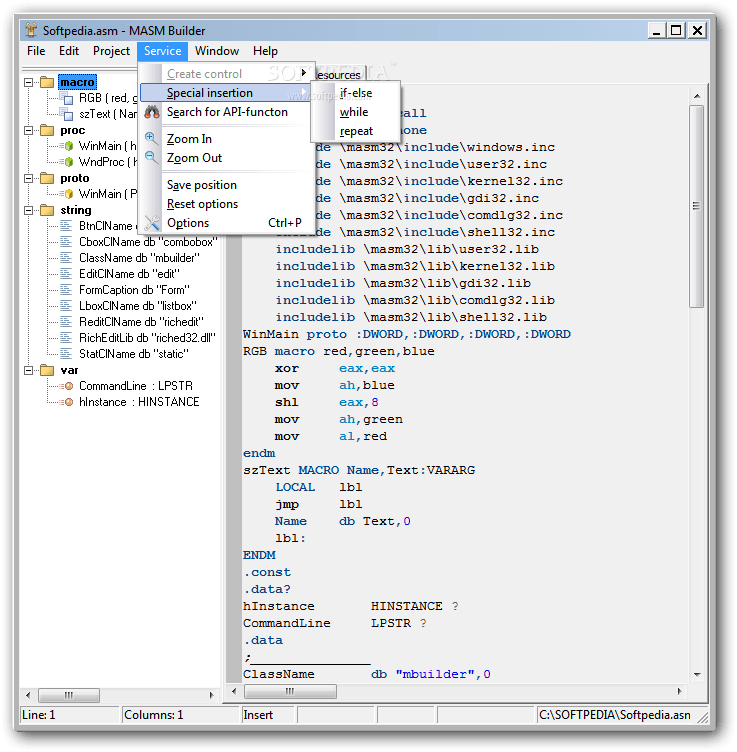This screenshot has width=737, height=752.
Task: Open the Window menu
Action: 217,51
